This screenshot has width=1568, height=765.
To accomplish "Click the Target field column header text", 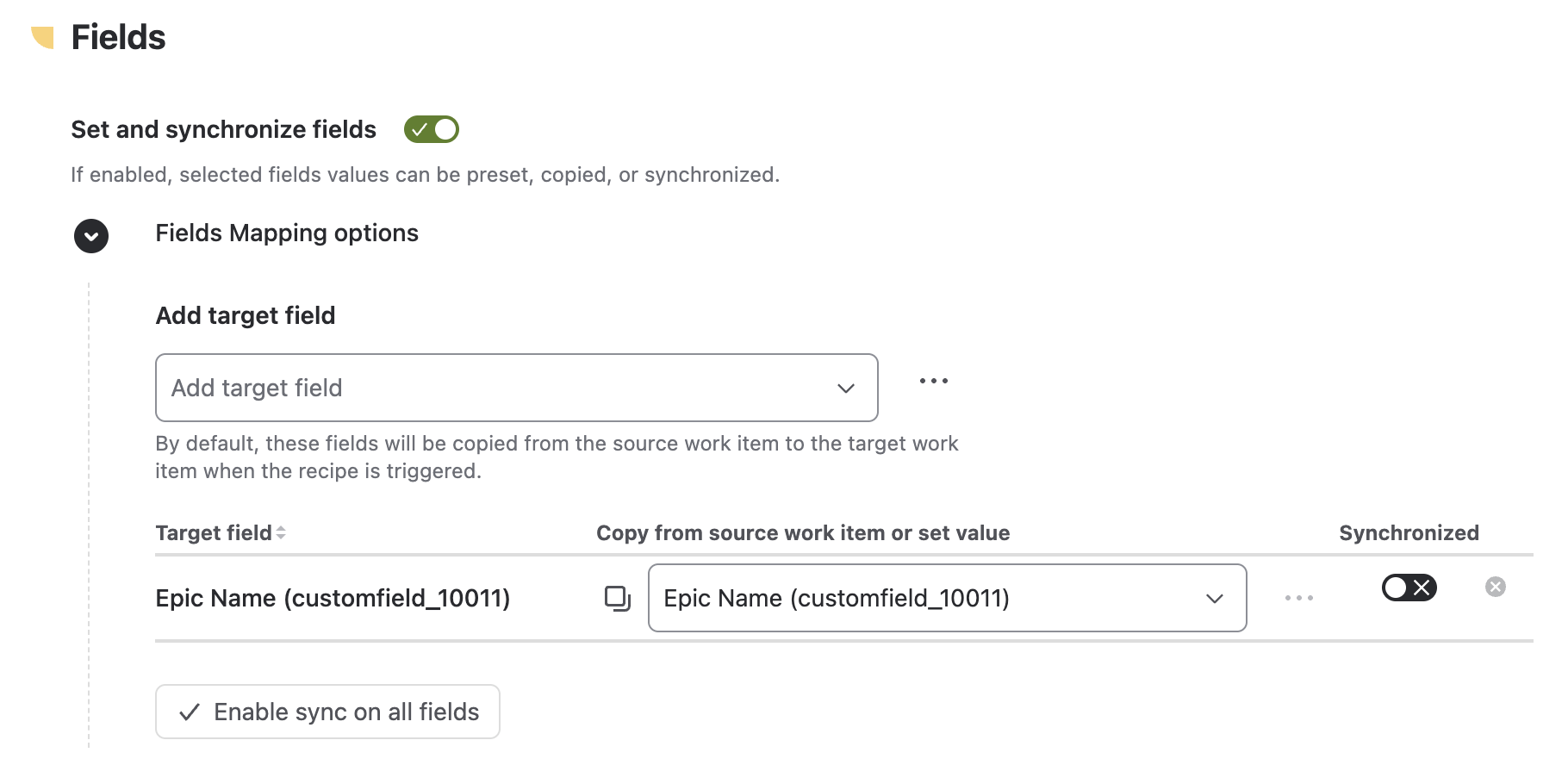I will 214,533.
